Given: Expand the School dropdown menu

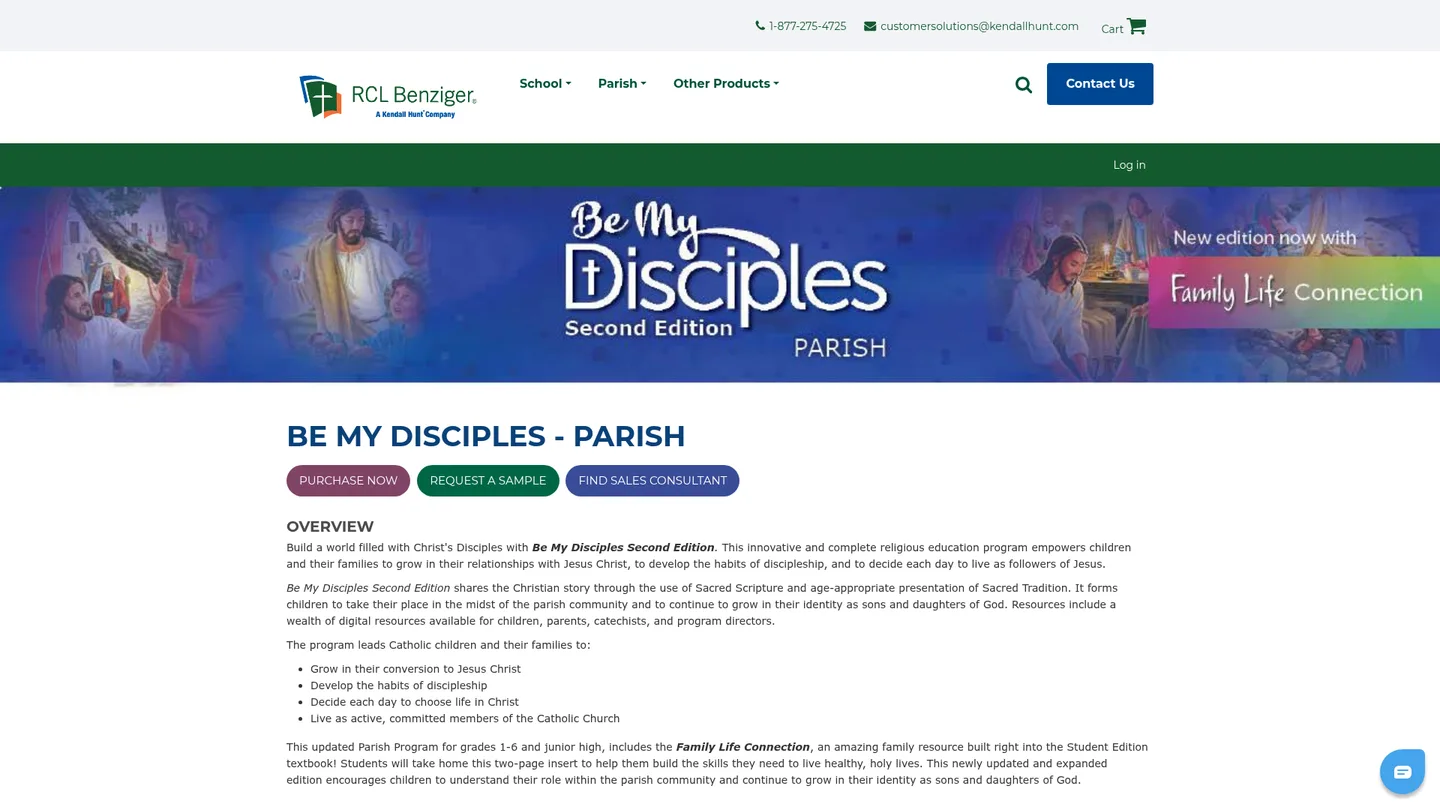Looking at the screenshot, I should (x=545, y=84).
